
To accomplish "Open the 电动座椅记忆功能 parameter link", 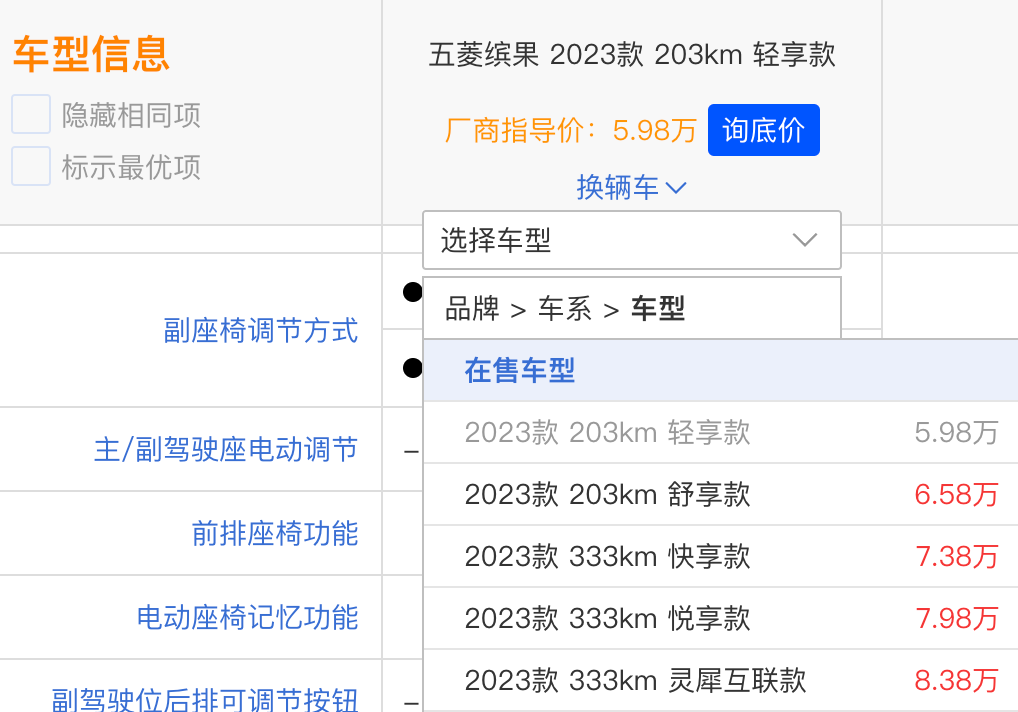I will (x=247, y=617).
